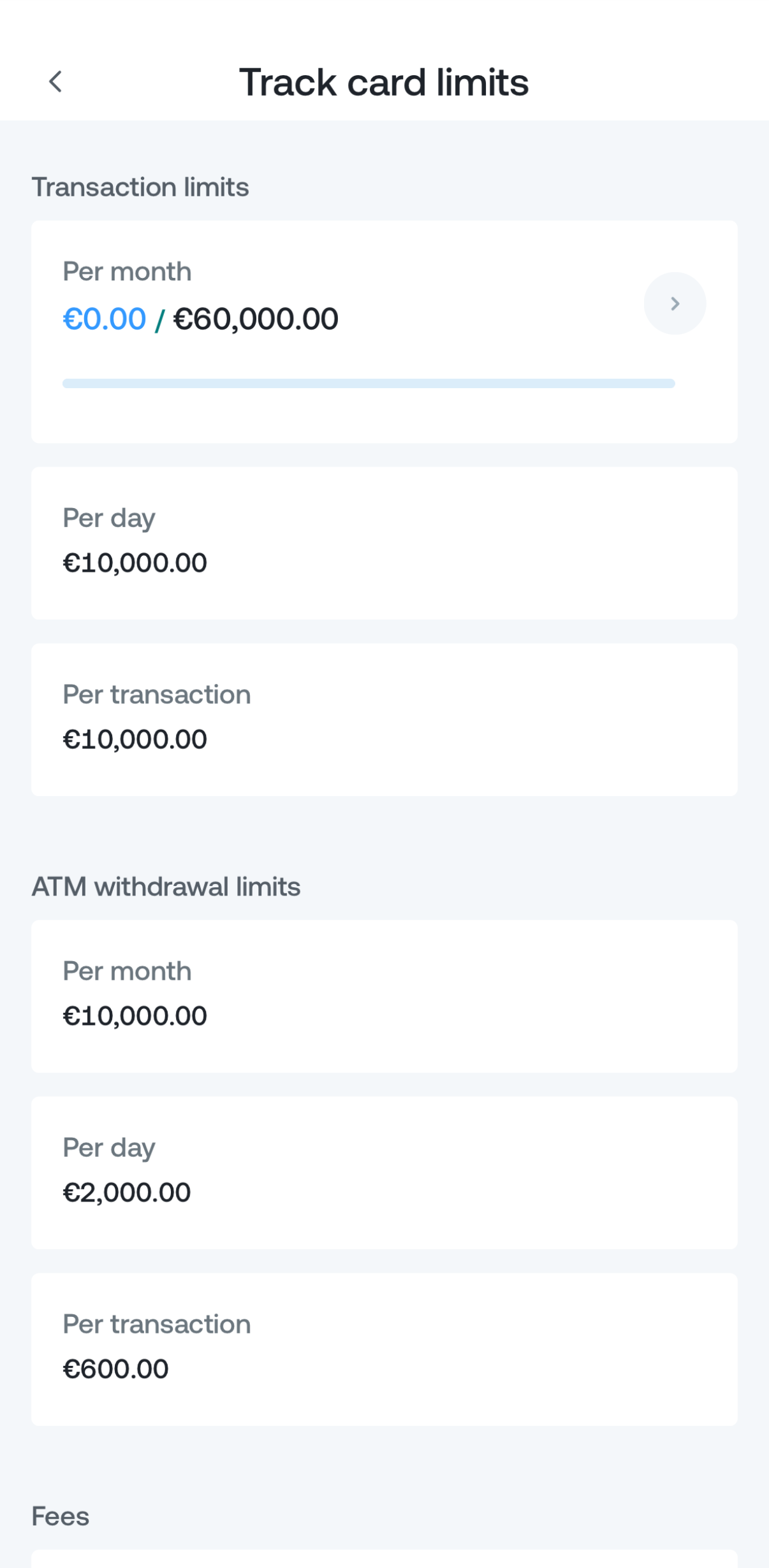Screen dimensions: 769x1568
Task: Select the ATM withdrawal limits heading
Action: click(166, 887)
